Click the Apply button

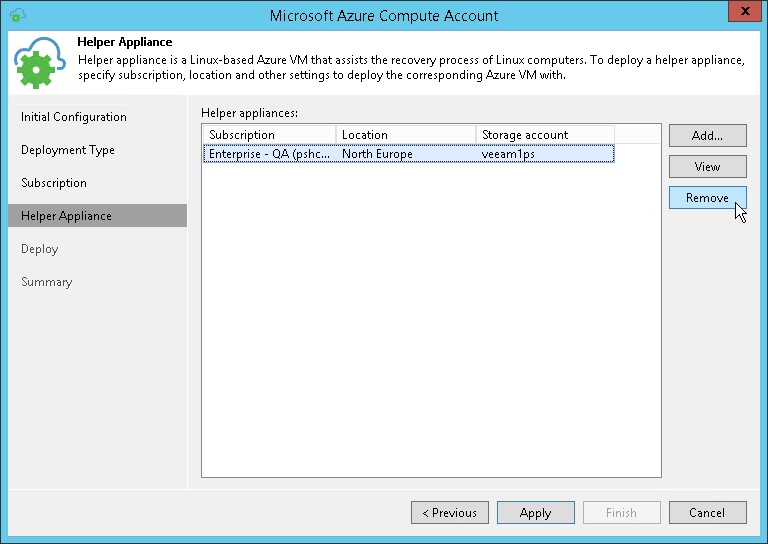coord(535,513)
